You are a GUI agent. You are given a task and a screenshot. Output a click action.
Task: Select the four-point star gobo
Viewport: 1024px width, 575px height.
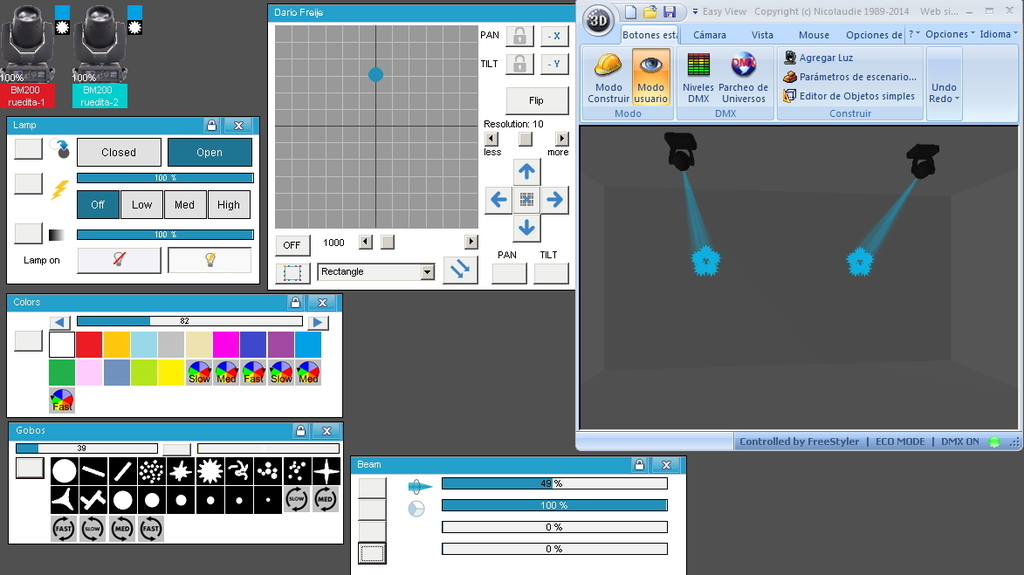(326, 471)
